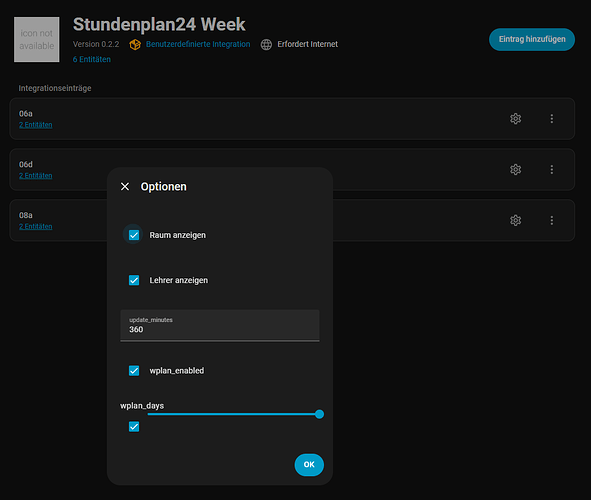Focus the update_minutes input field
The width and height of the screenshot is (591, 500).
coord(220,326)
